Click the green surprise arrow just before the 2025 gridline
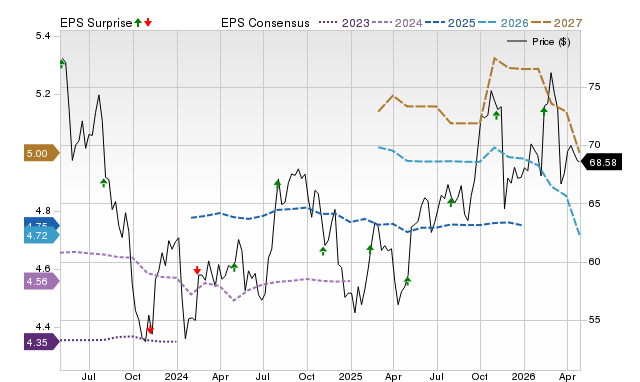The height and width of the screenshot is (382, 640). pyautogui.click(x=323, y=251)
